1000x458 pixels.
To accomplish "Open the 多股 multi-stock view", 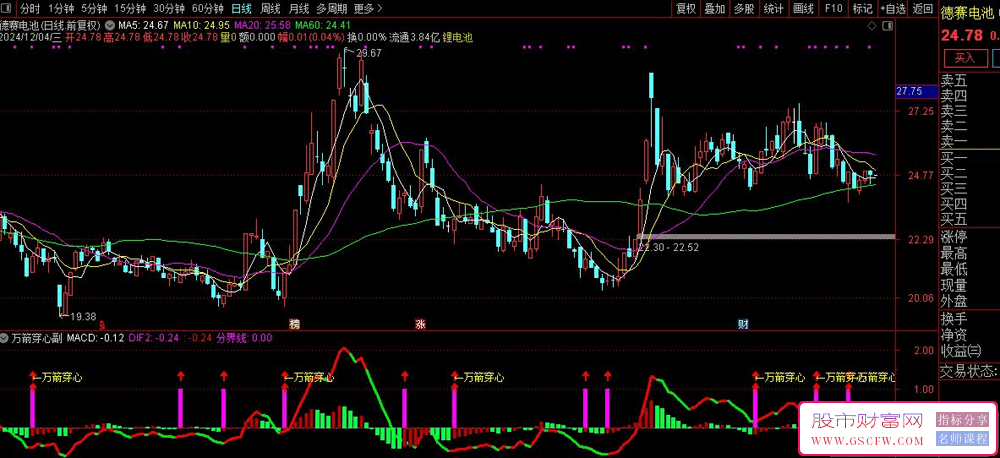I will tap(744, 9).
